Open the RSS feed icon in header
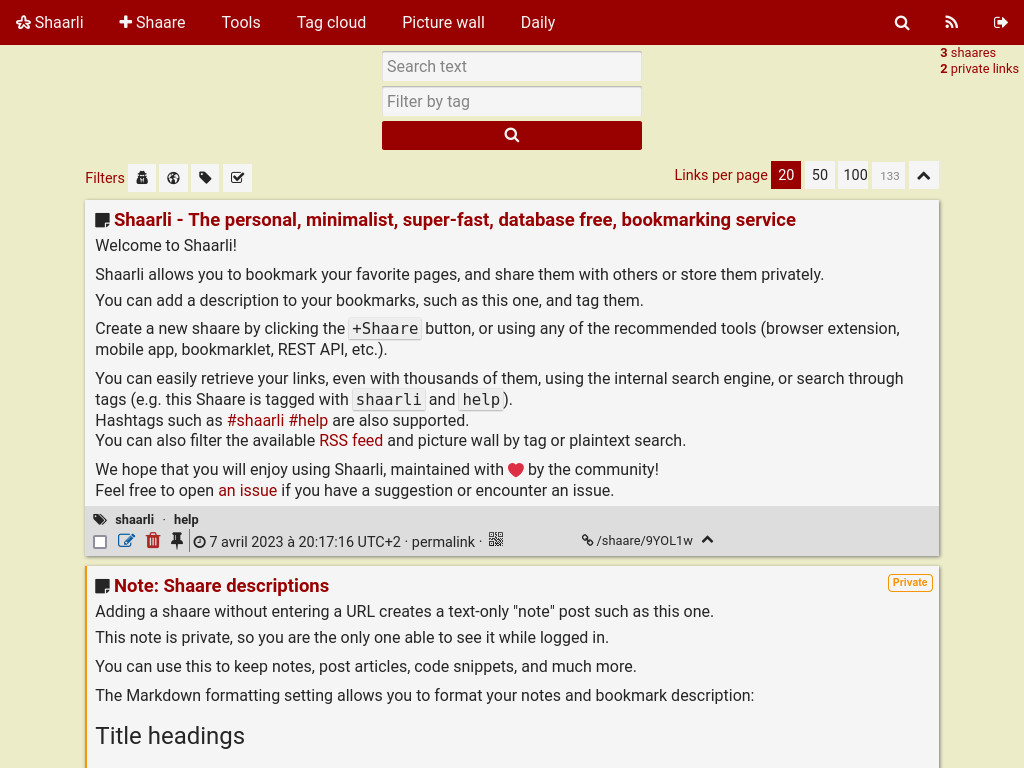The height and width of the screenshot is (768, 1024). point(952,23)
